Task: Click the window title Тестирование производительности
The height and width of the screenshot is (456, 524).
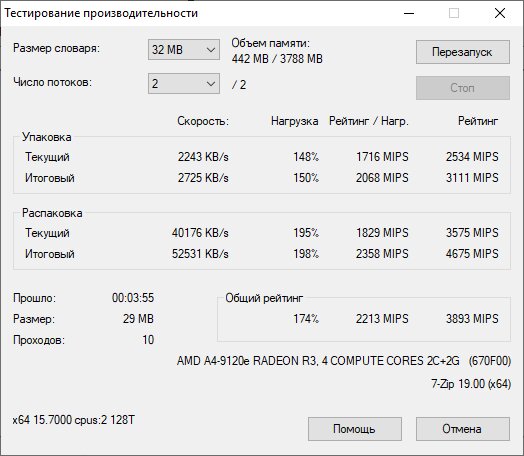Action: 101,13
